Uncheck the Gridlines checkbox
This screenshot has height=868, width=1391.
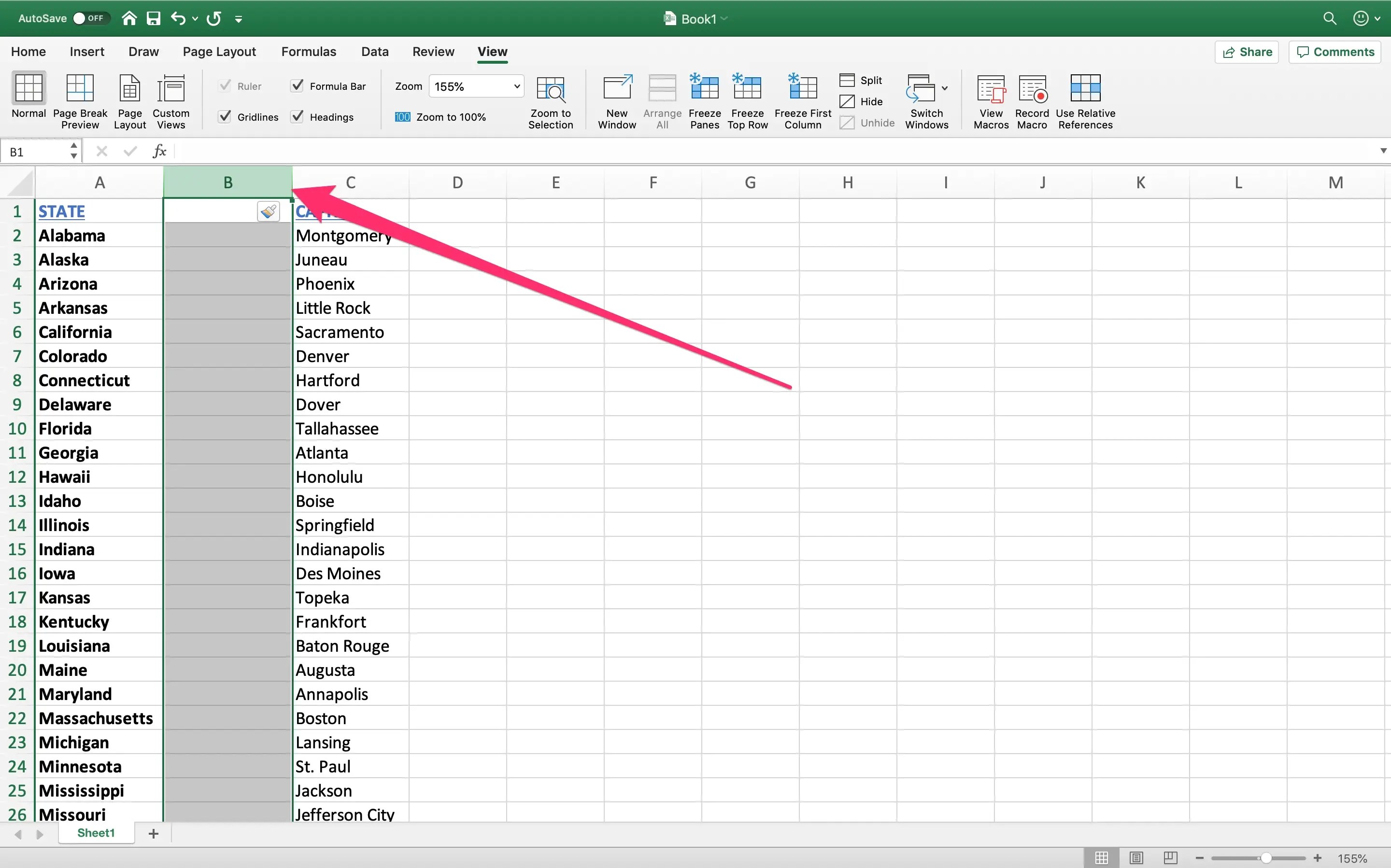click(x=225, y=116)
